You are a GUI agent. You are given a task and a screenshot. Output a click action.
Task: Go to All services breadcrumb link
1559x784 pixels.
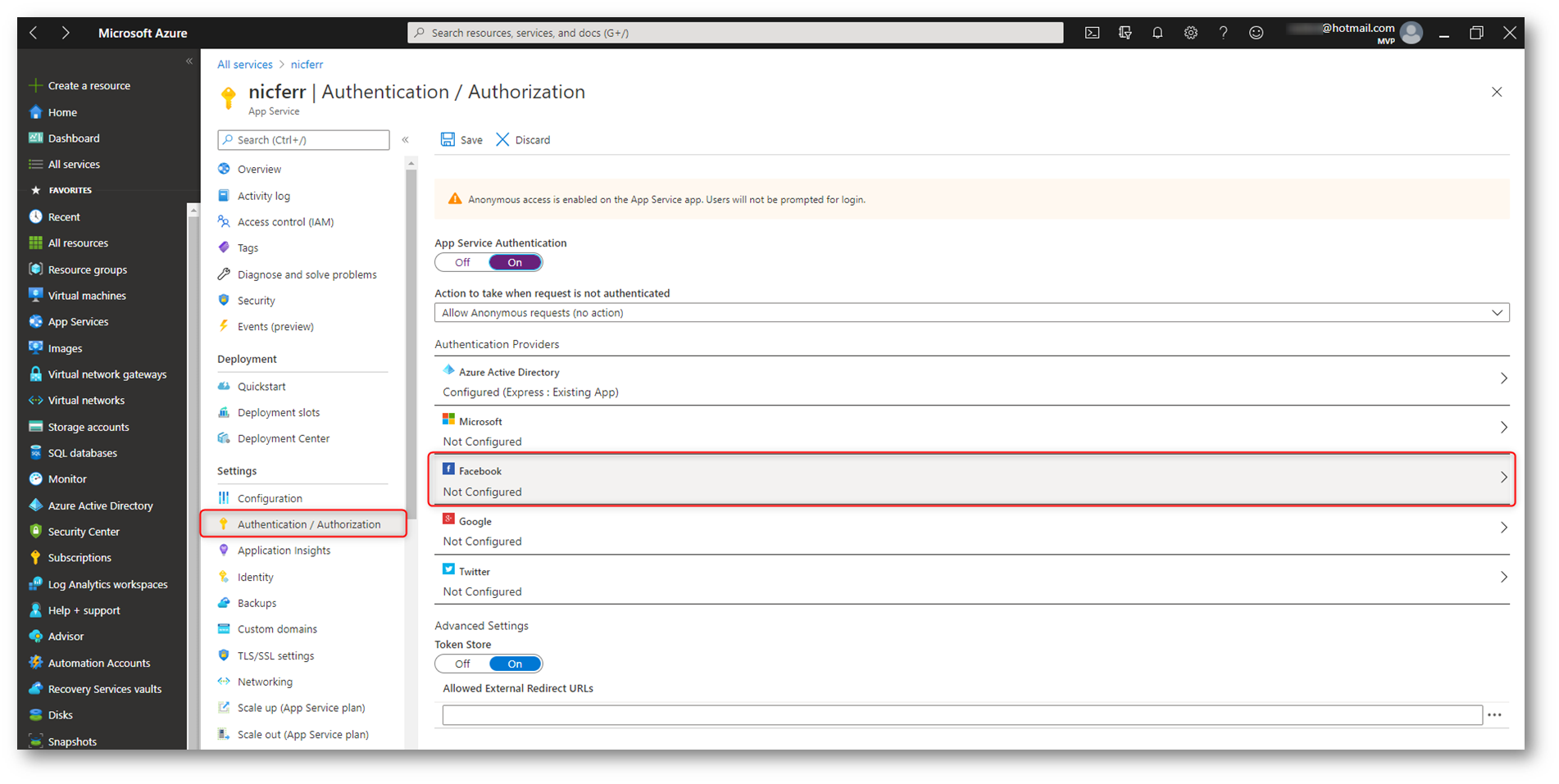pos(245,64)
